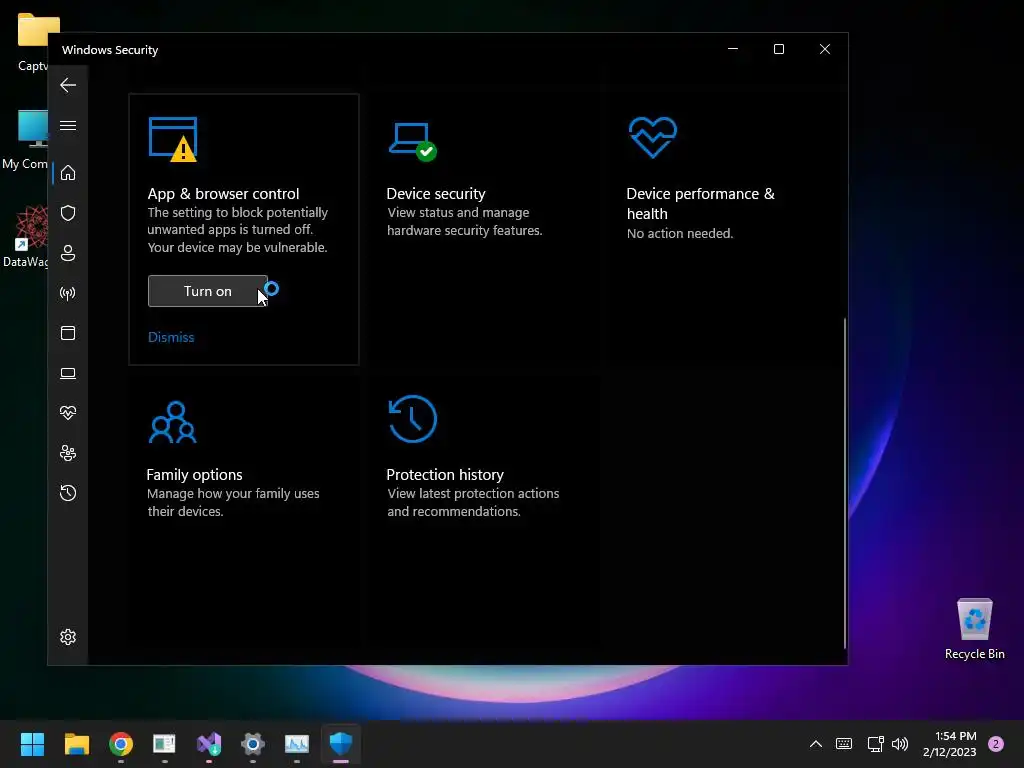Click Protection history clock icon
This screenshot has width=1024, height=768.
click(412, 419)
